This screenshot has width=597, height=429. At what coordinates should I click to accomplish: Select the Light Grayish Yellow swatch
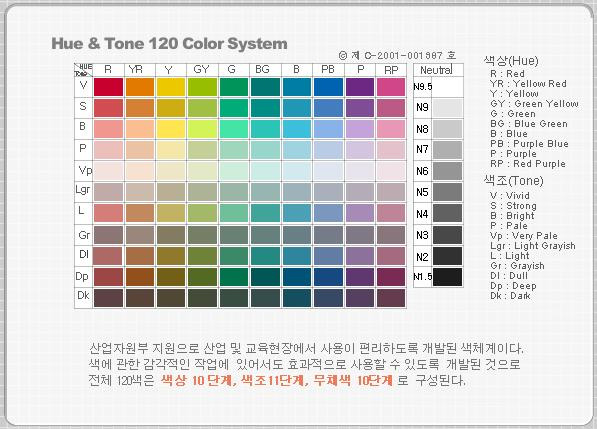[171, 192]
